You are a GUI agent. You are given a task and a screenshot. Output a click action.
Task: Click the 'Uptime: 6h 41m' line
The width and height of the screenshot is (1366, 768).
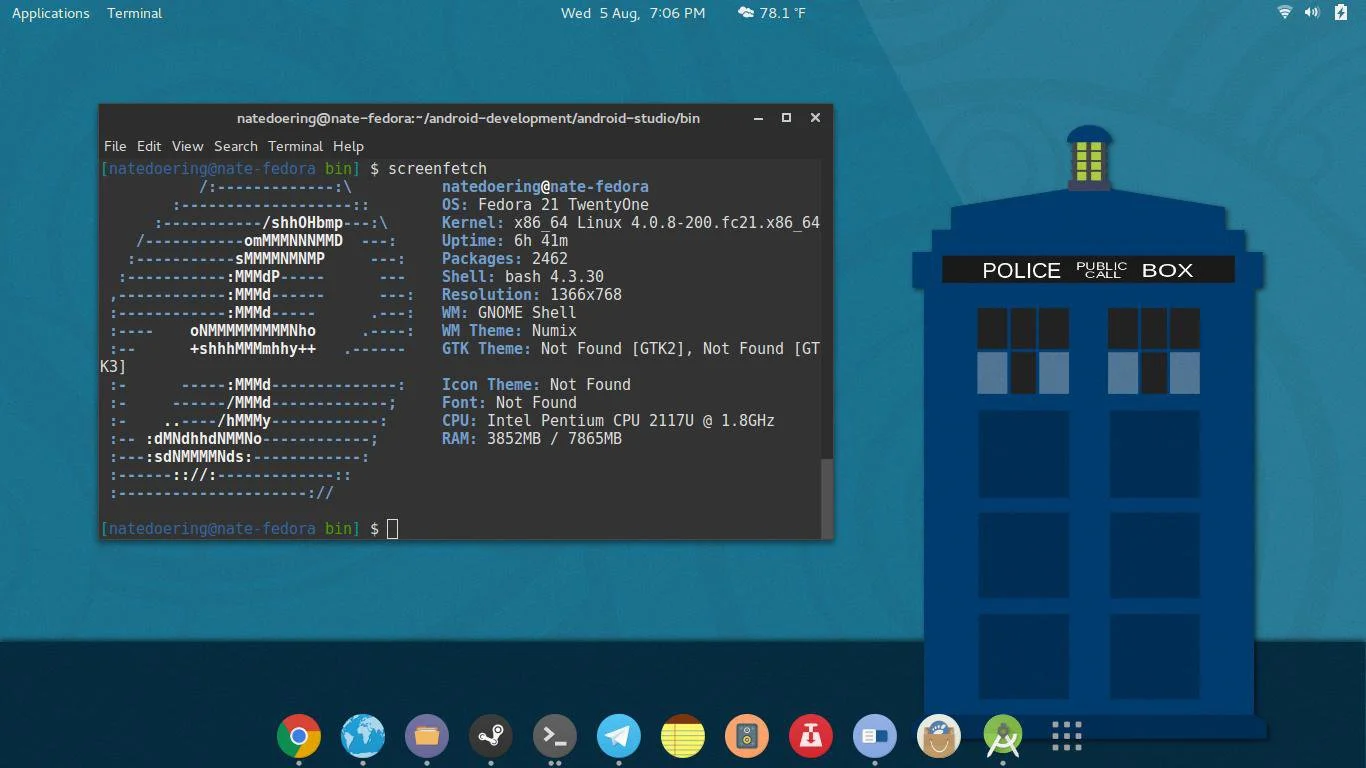[x=505, y=241]
